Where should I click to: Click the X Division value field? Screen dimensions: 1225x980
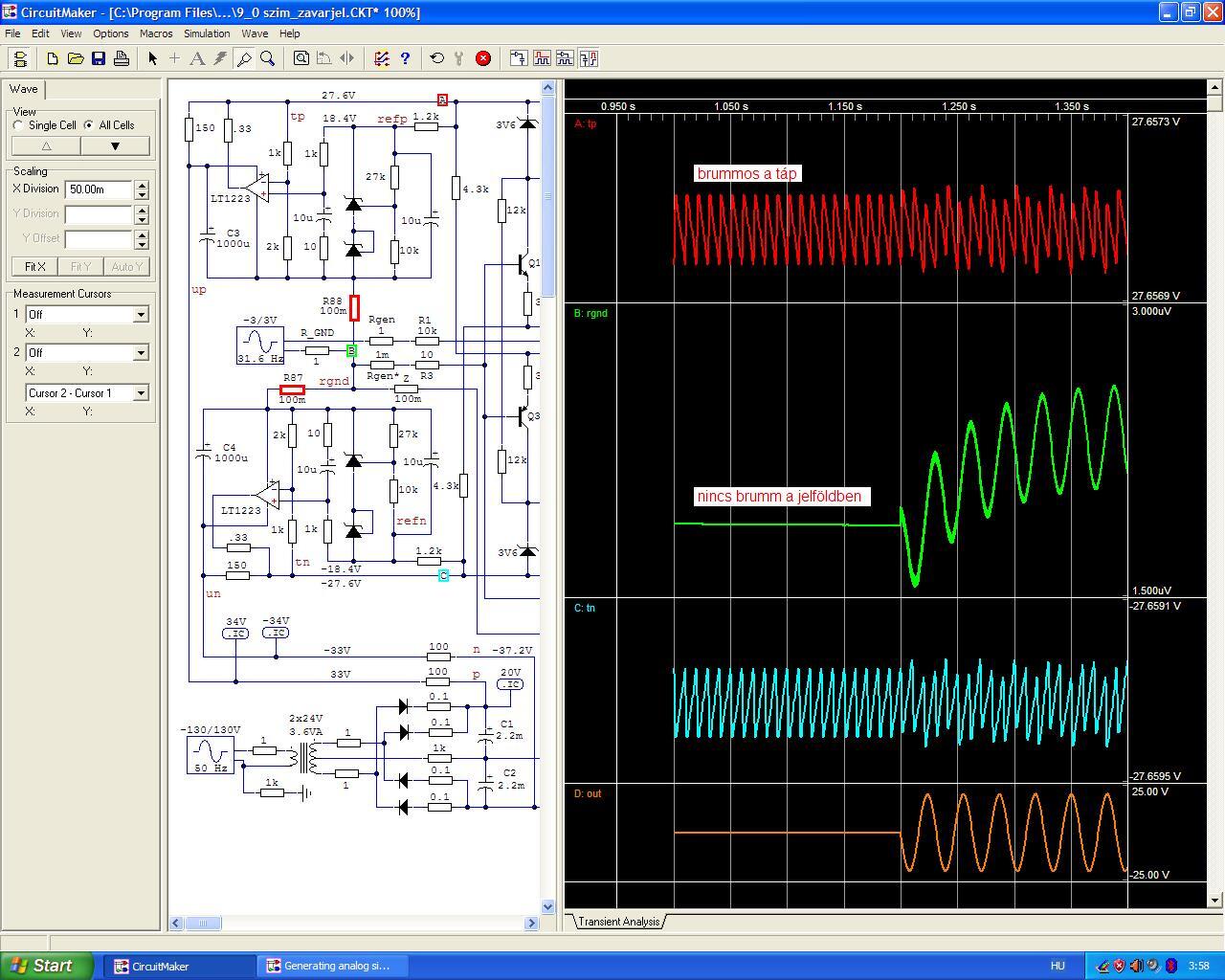[x=98, y=189]
